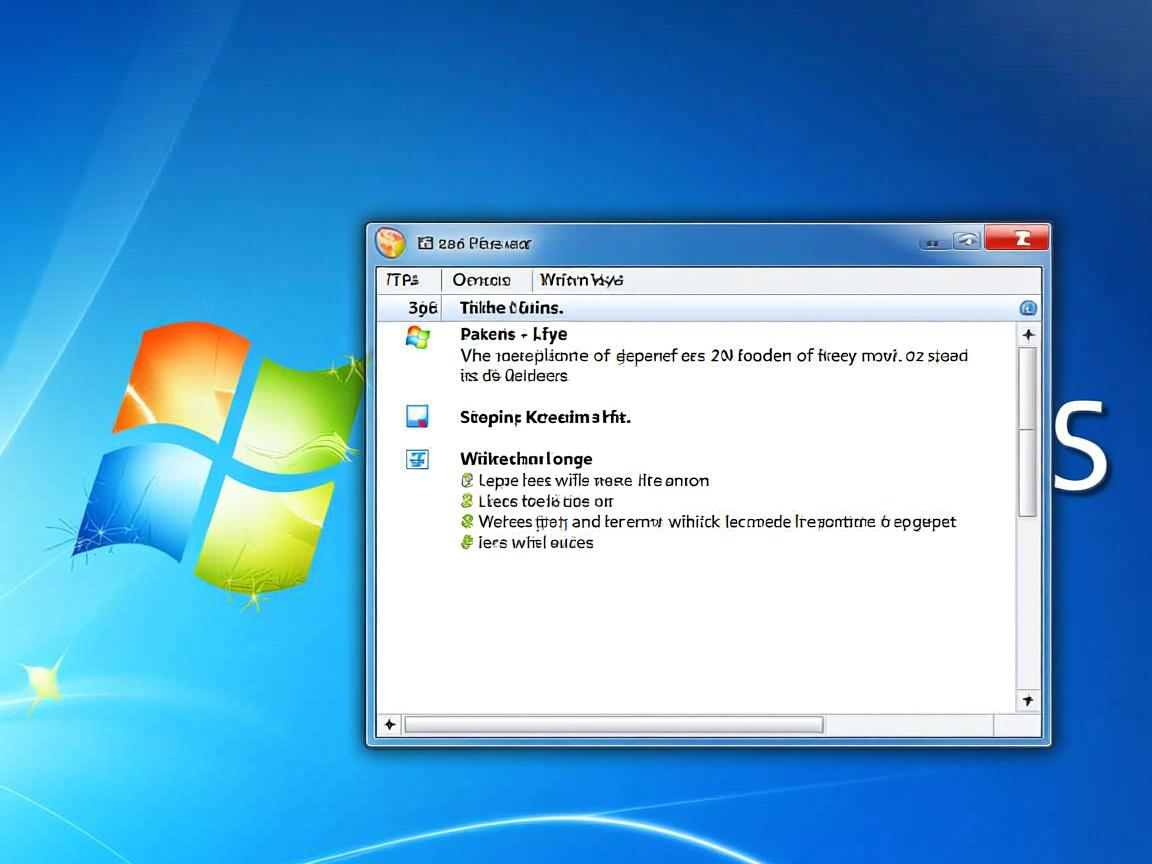The width and height of the screenshot is (1152, 864).
Task: Click the application icon in the title bar
Action: pyautogui.click(x=390, y=242)
